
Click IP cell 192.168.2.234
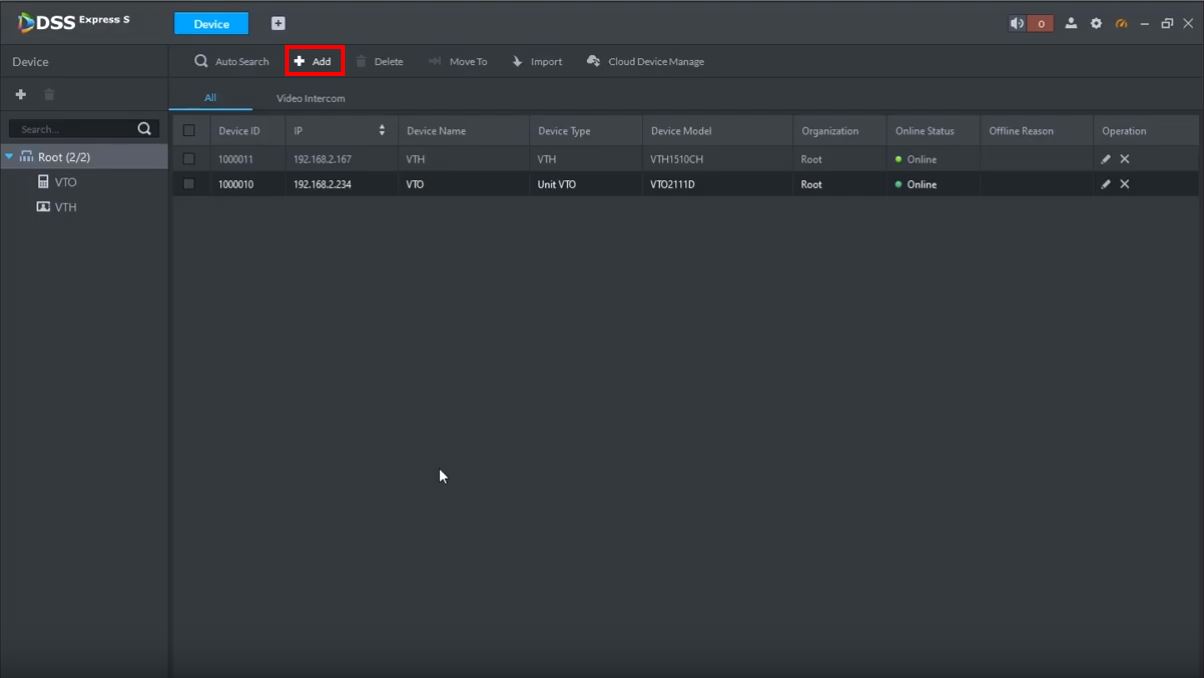point(322,184)
